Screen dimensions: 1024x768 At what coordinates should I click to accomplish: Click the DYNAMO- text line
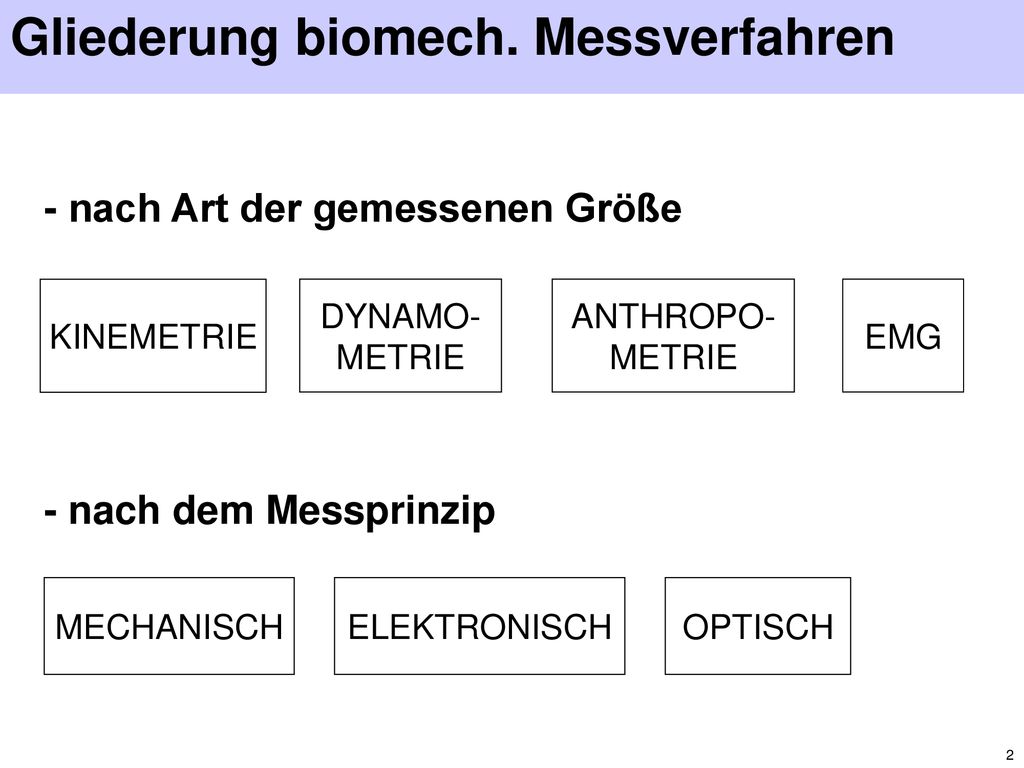point(400,317)
